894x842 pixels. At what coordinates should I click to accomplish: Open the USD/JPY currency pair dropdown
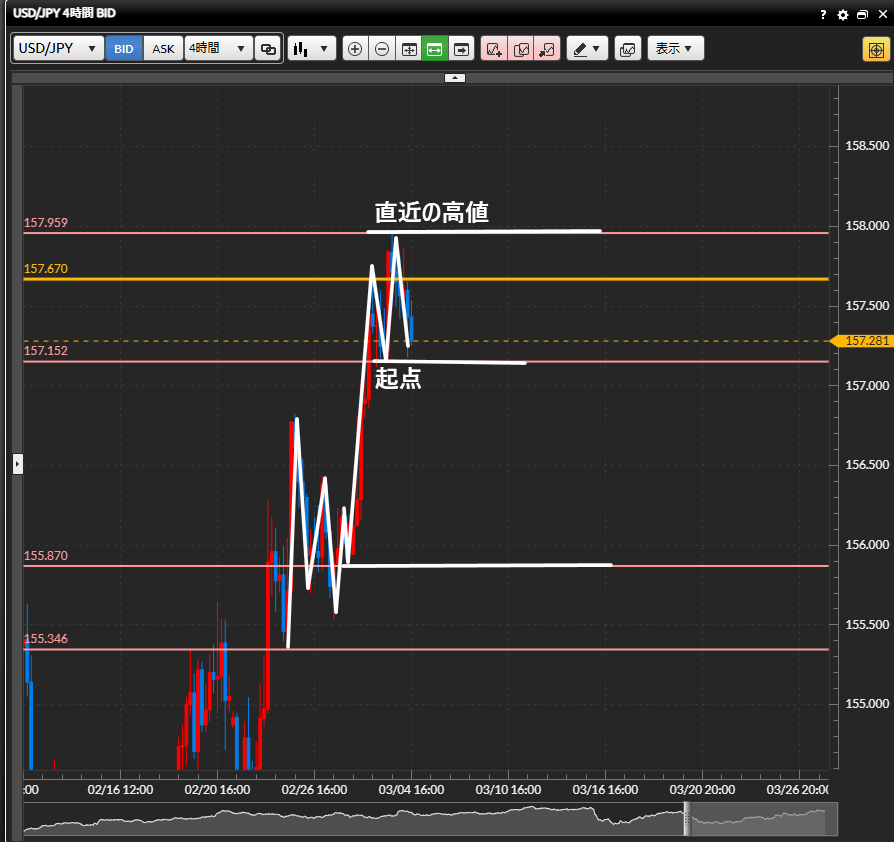click(58, 48)
